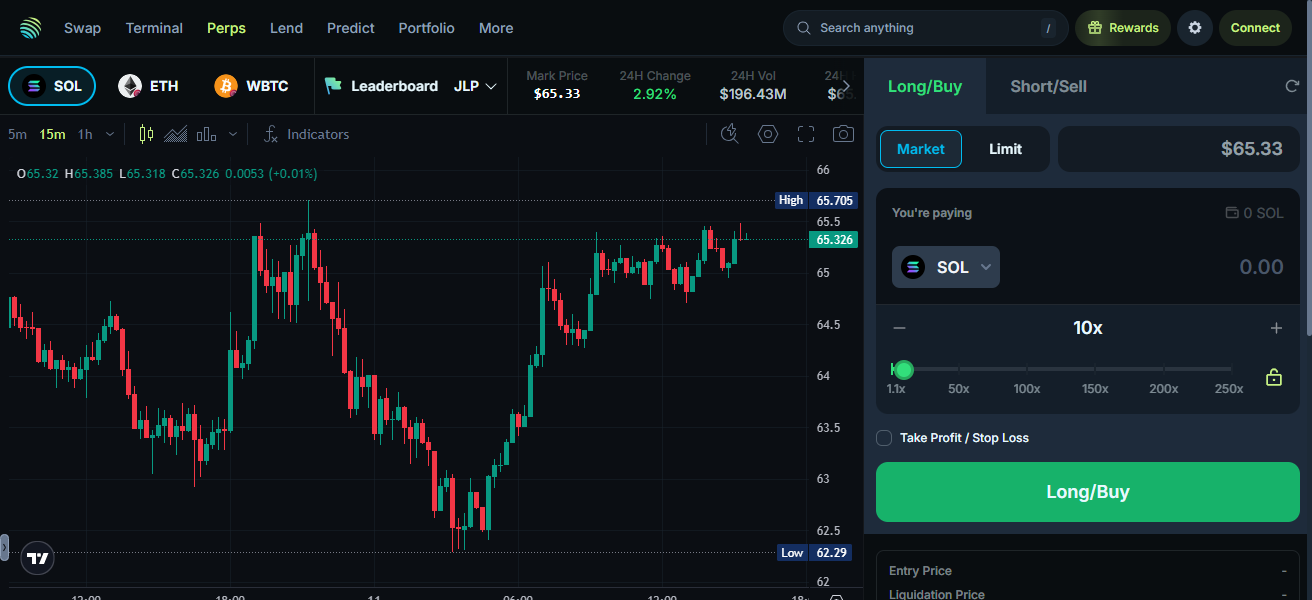Image resolution: width=1312 pixels, height=600 pixels.
Task: Click the paying amount 0.00 field
Action: 1261,267
